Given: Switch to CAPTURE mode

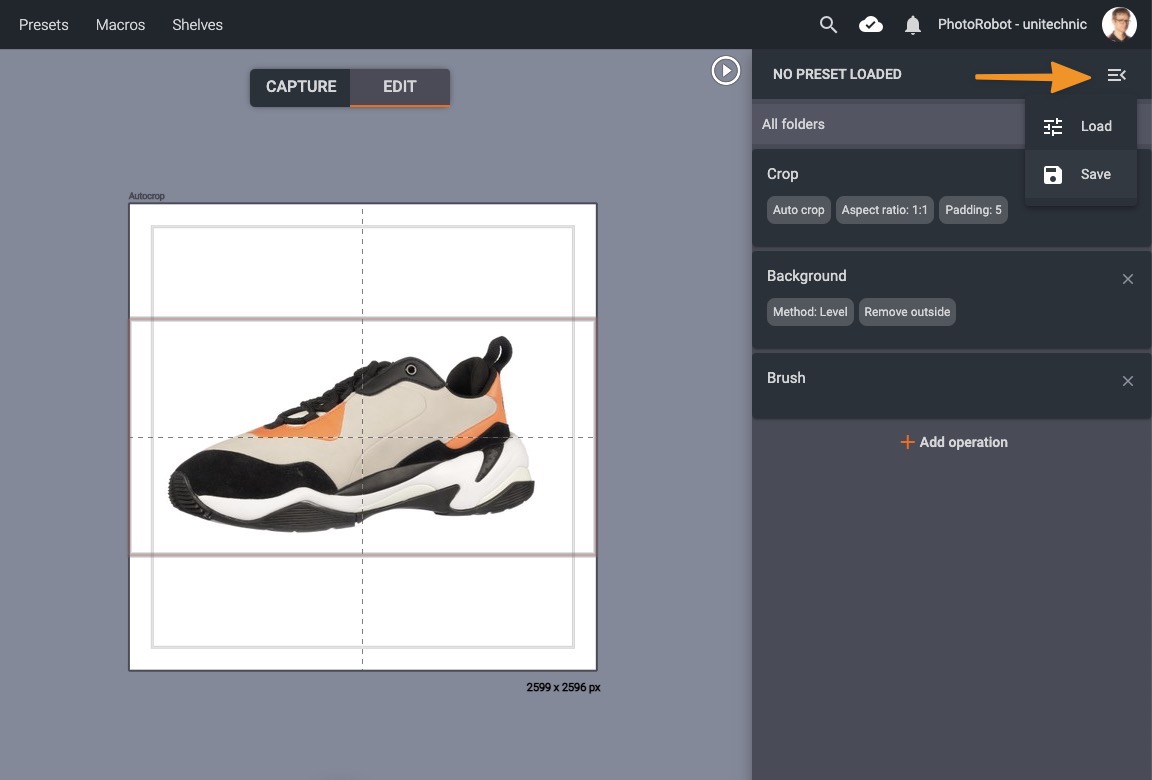Looking at the screenshot, I should pyautogui.click(x=301, y=87).
